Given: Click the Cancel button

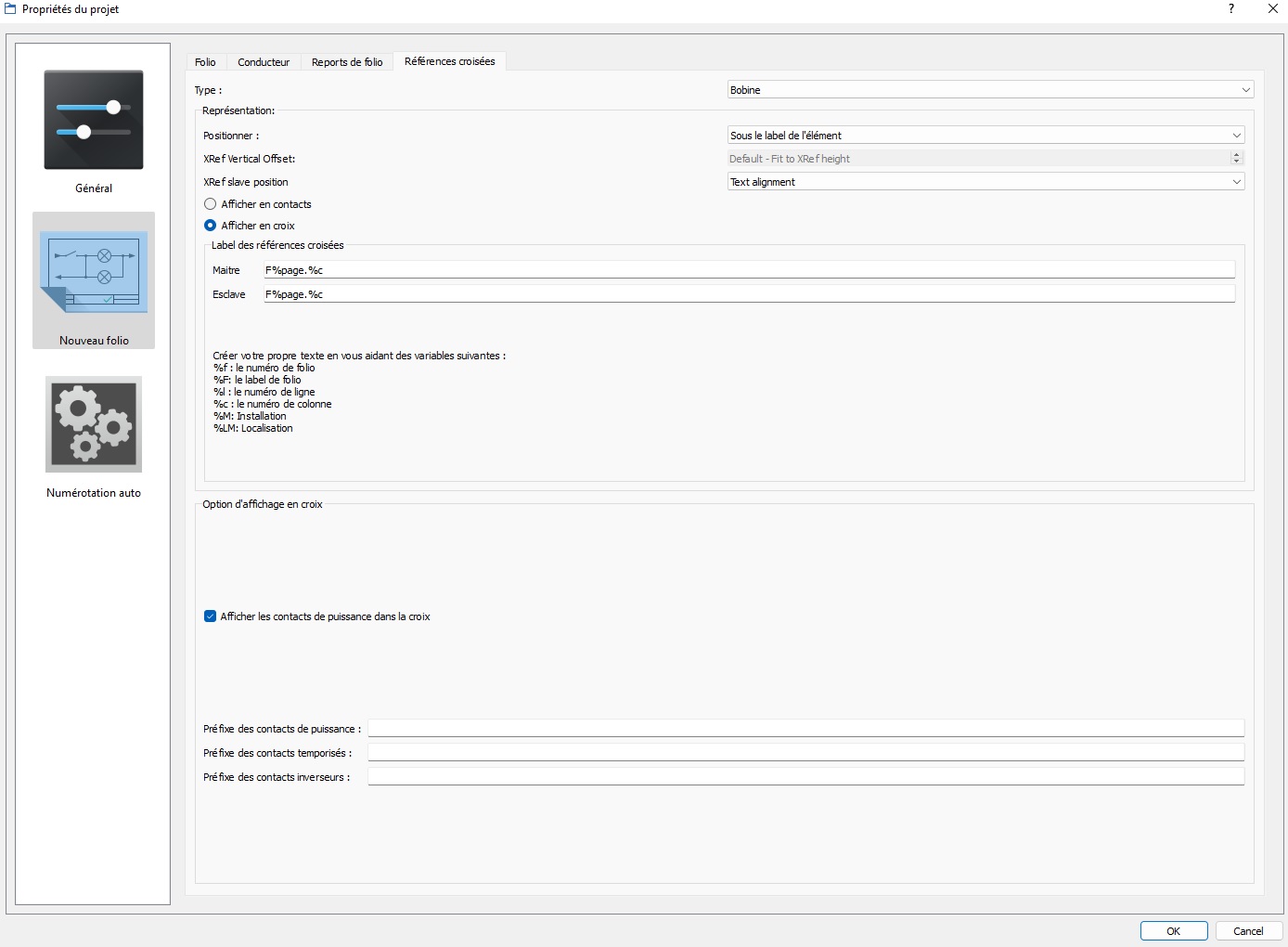Looking at the screenshot, I should [x=1248, y=931].
